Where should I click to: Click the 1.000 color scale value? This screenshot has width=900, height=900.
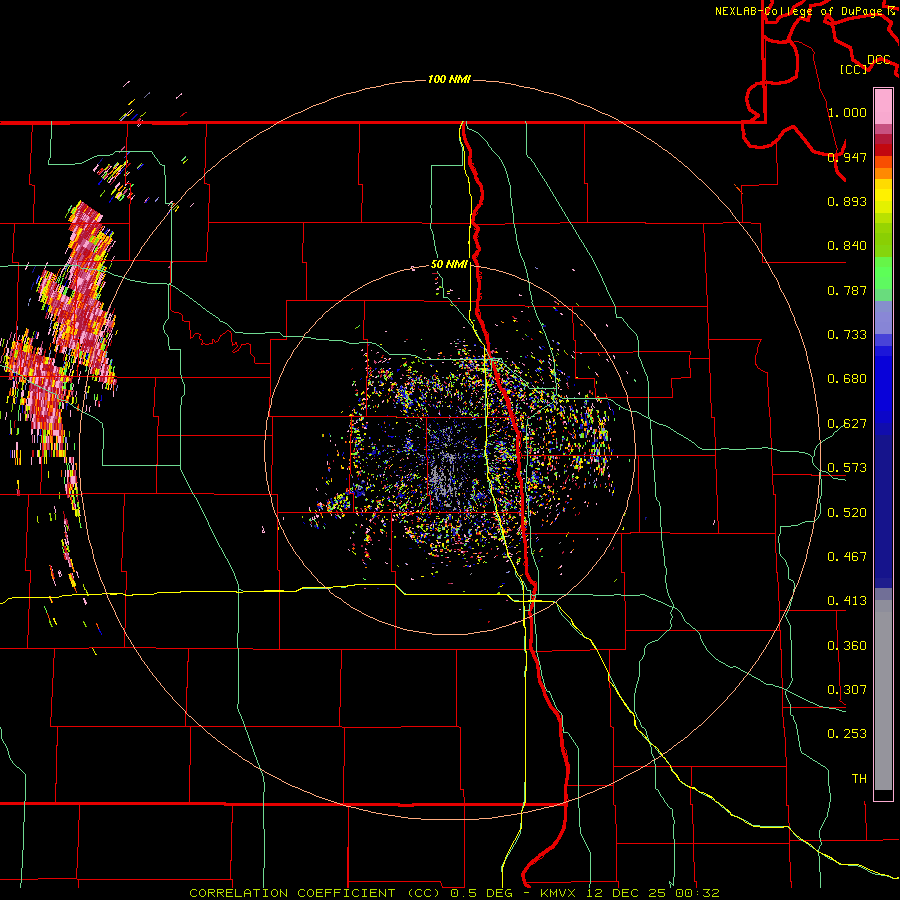click(847, 112)
